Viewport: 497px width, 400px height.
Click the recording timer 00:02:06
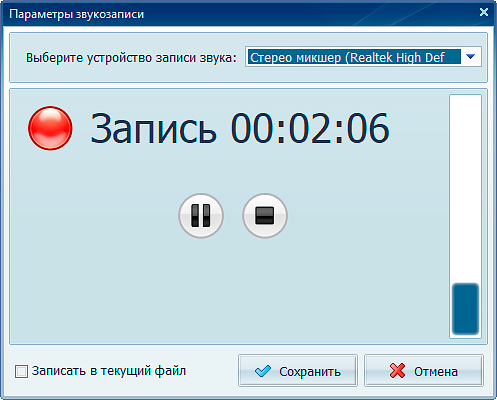[310, 128]
